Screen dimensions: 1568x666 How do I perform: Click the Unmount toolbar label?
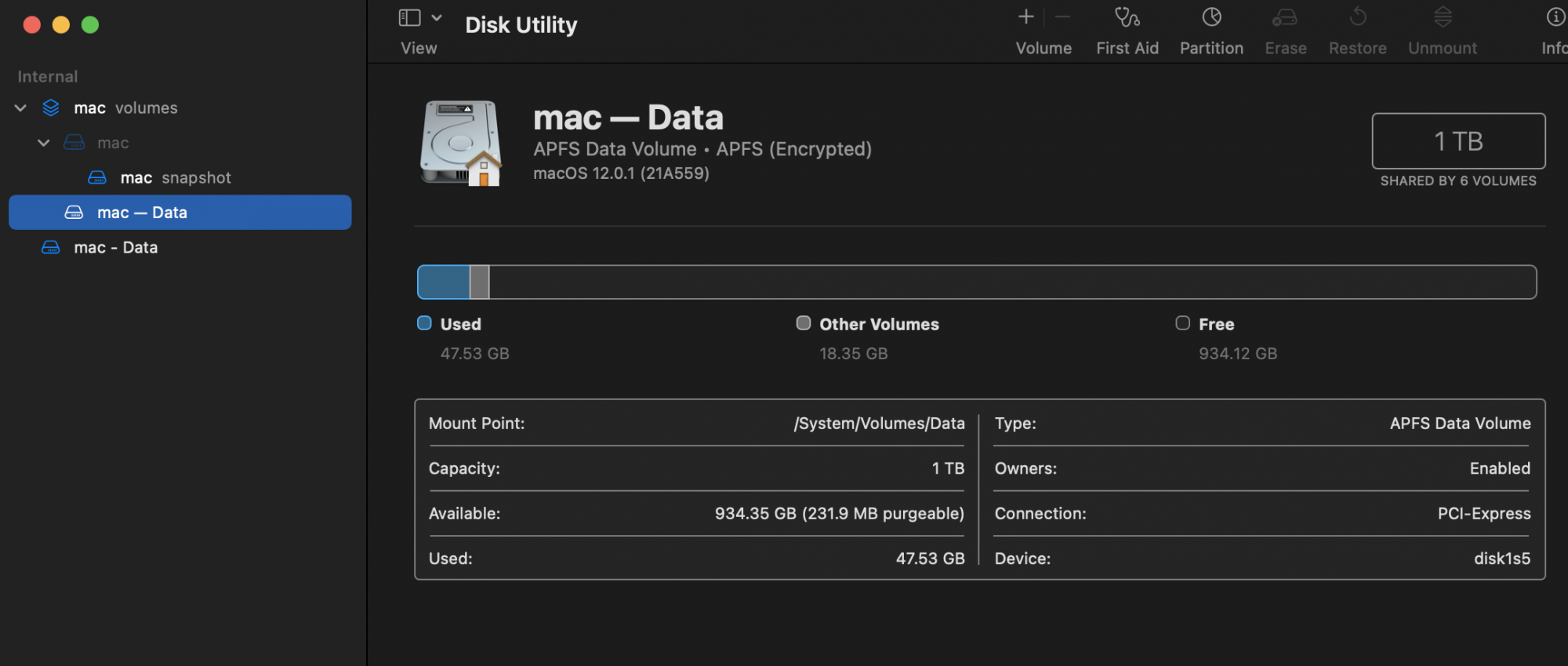[x=1443, y=49]
